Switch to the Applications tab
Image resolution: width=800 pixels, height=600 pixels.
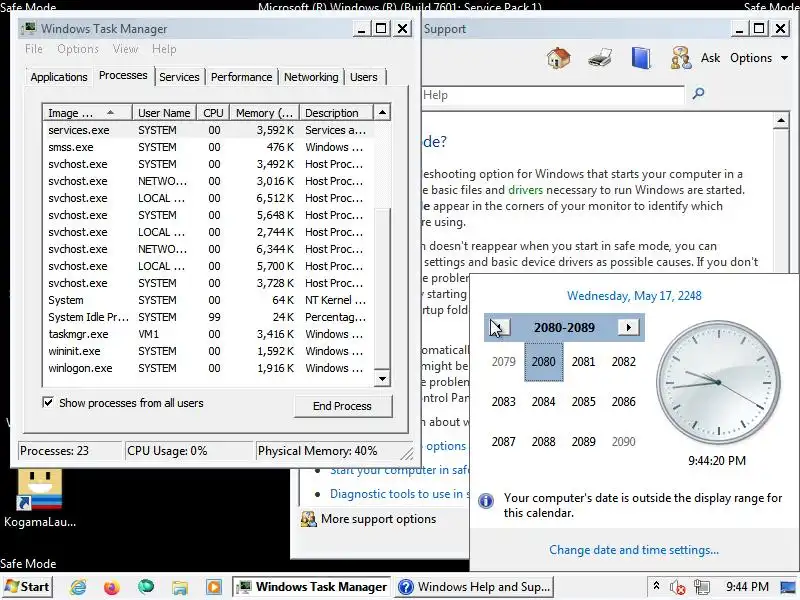click(x=59, y=77)
